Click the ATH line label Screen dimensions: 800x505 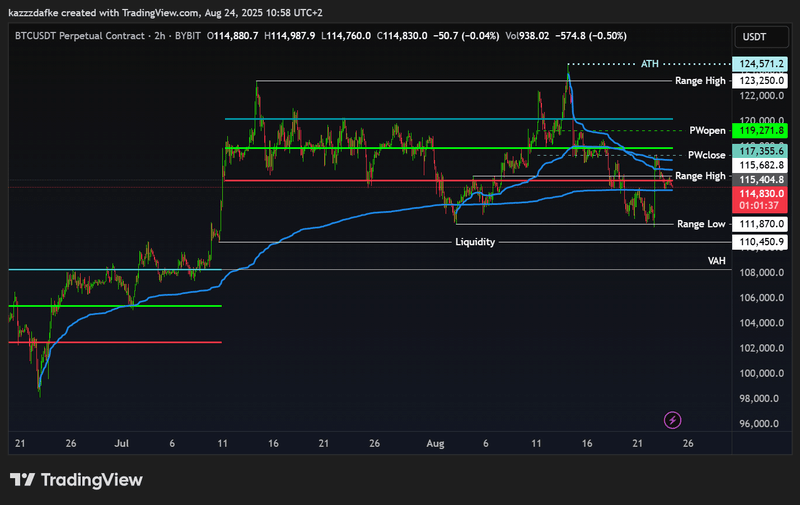coord(649,64)
